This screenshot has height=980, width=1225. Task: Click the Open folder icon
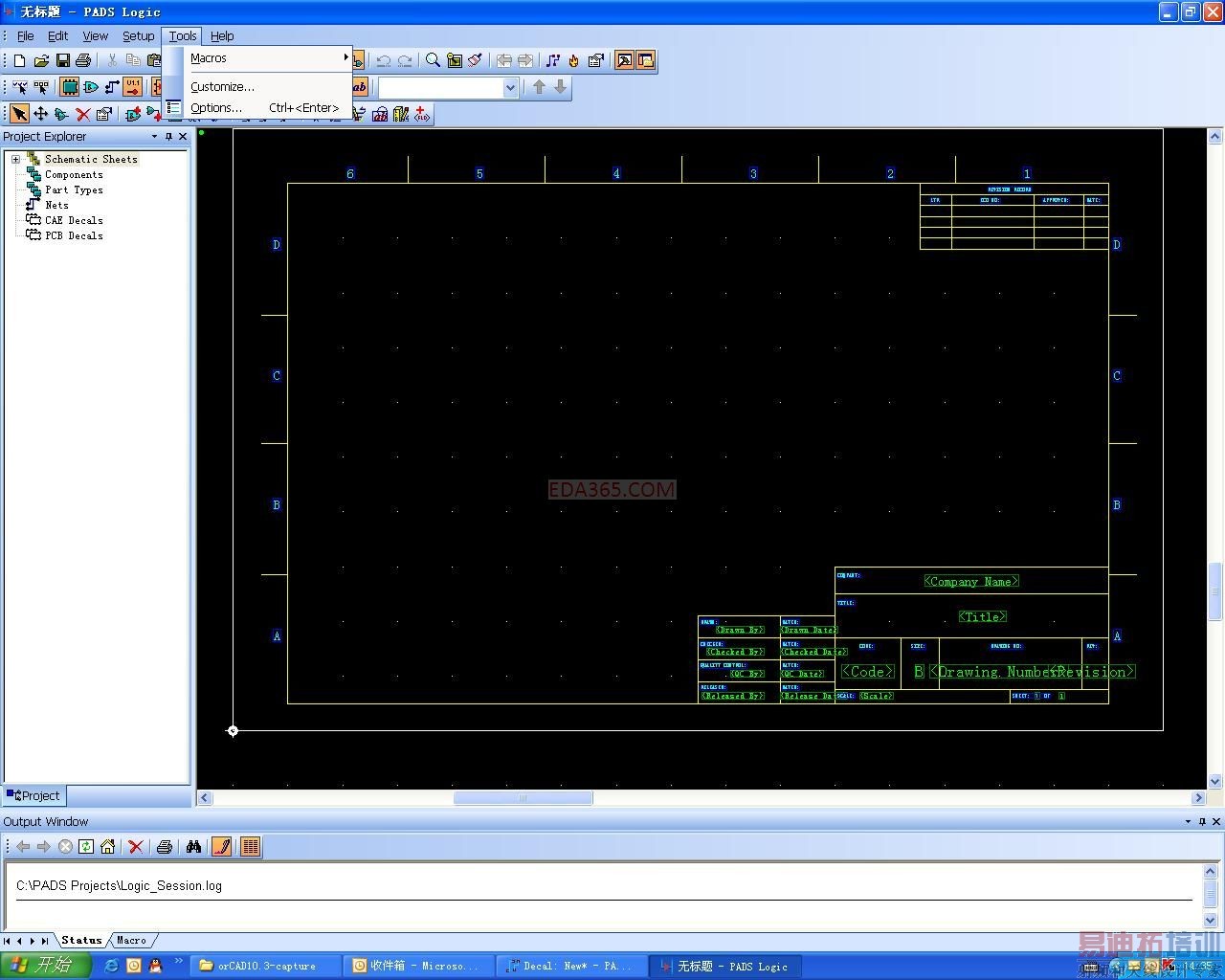pos(41,60)
